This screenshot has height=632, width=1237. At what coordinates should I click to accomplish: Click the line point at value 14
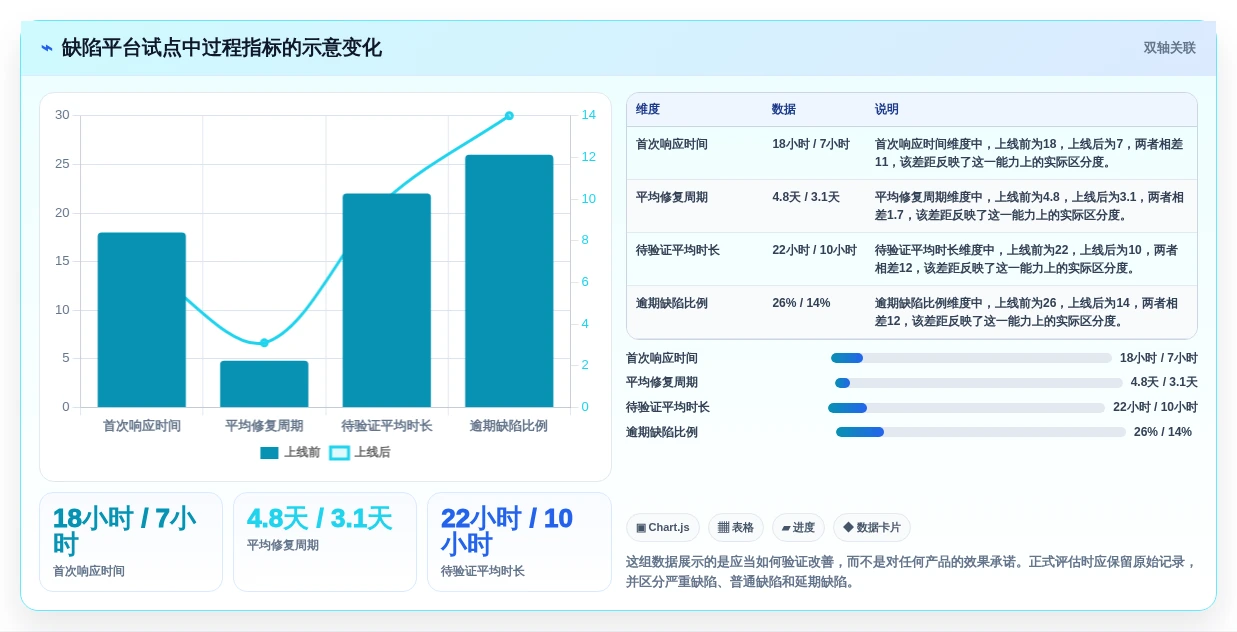click(509, 116)
